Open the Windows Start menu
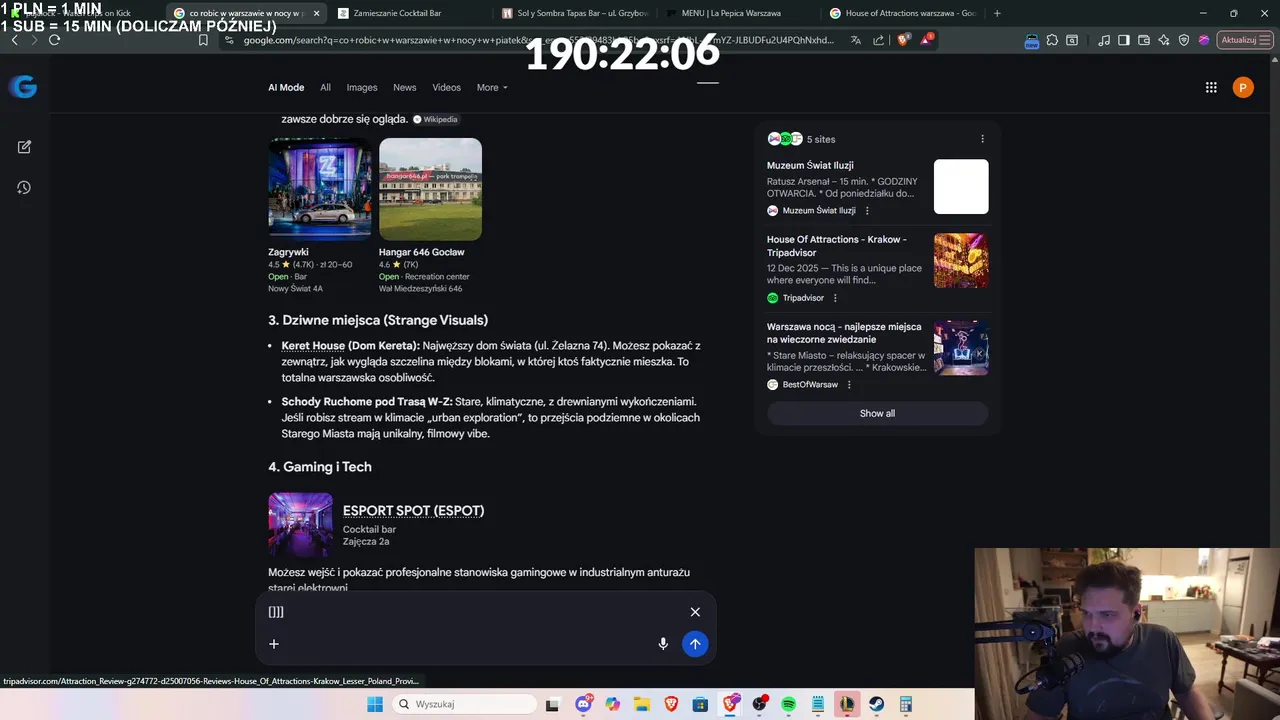Image resolution: width=1280 pixels, height=720 pixels. tap(375, 704)
